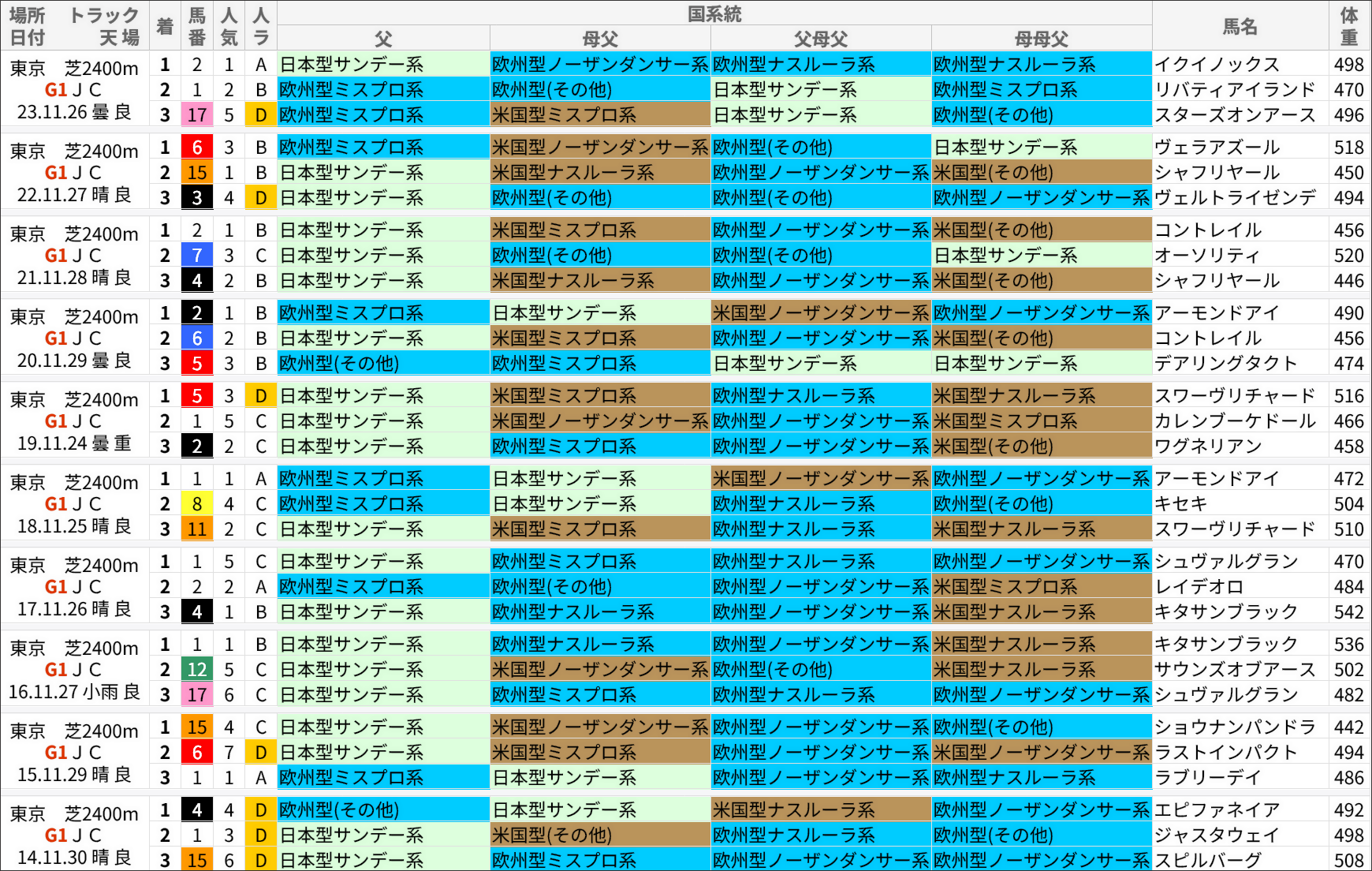Select 欧州型(その他) sire cell in エピファネイア row
1372x871 pixels.
(383, 810)
